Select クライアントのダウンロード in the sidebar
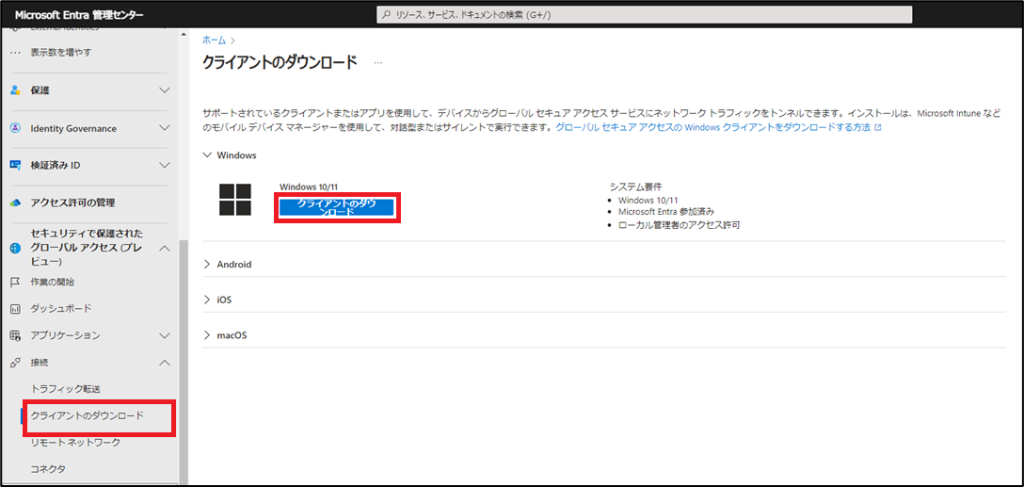Screen dimensions: 1024x487 click(x=87, y=415)
